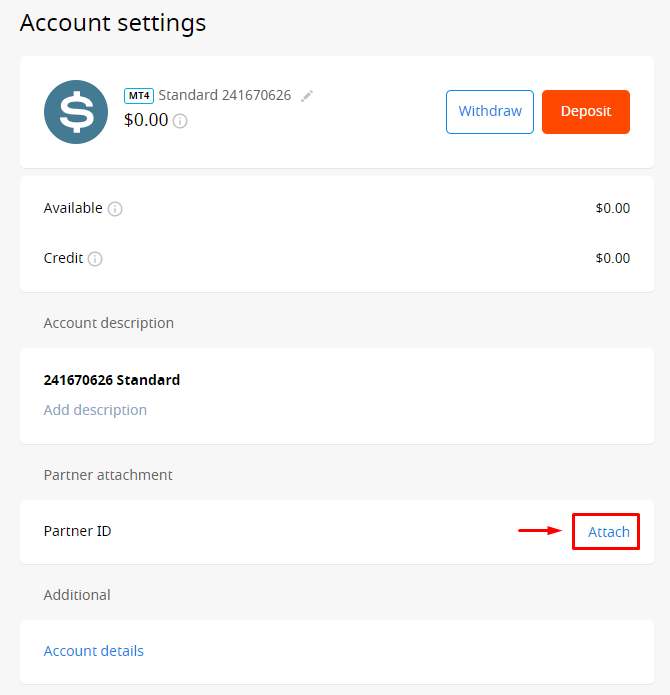Select the account name Standard 241670626
Image resolution: width=670 pixels, height=695 pixels.
point(224,96)
